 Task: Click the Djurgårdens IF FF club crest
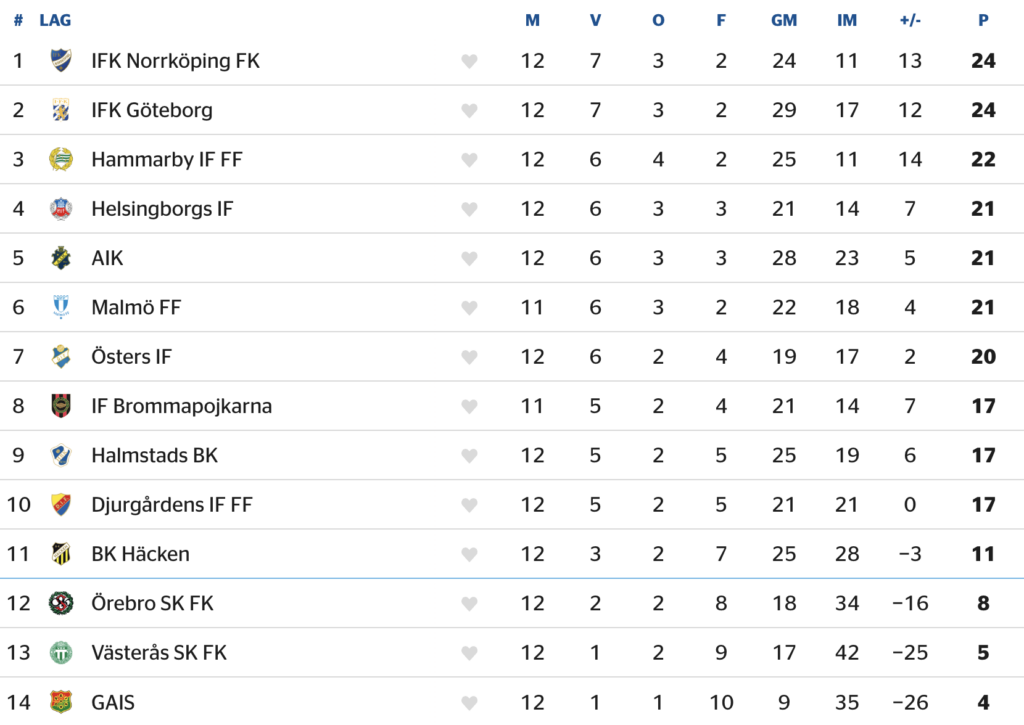(x=61, y=504)
